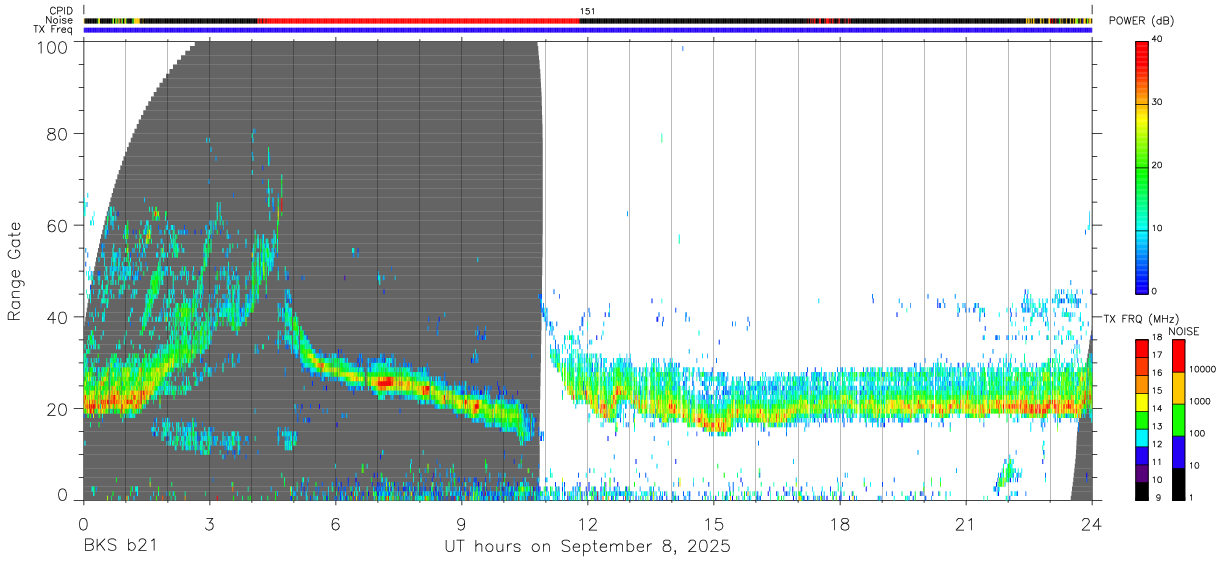Click the "NOISE" legend title
1228x567 pixels.
[1186, 331]
